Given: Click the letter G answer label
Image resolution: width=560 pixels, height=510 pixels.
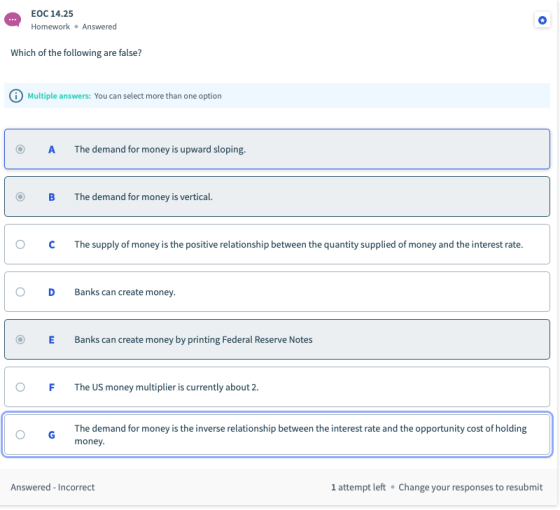Looking at the screenshot, I should [x=51, y=435].
